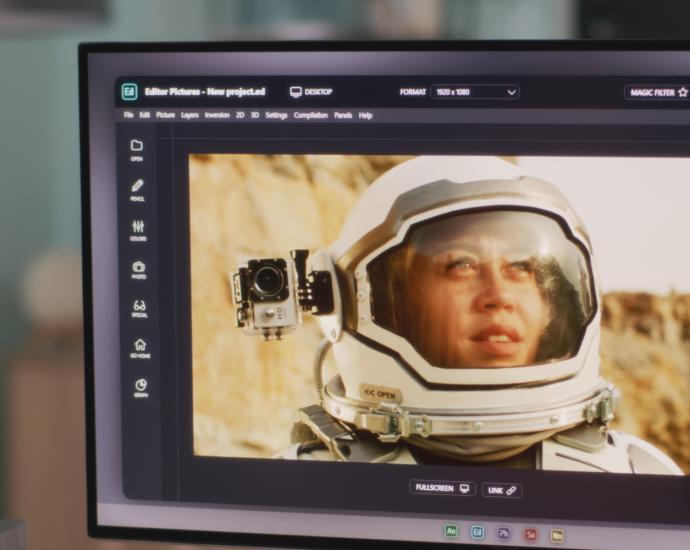
Task: Open the Help menu
Action: 365,116
